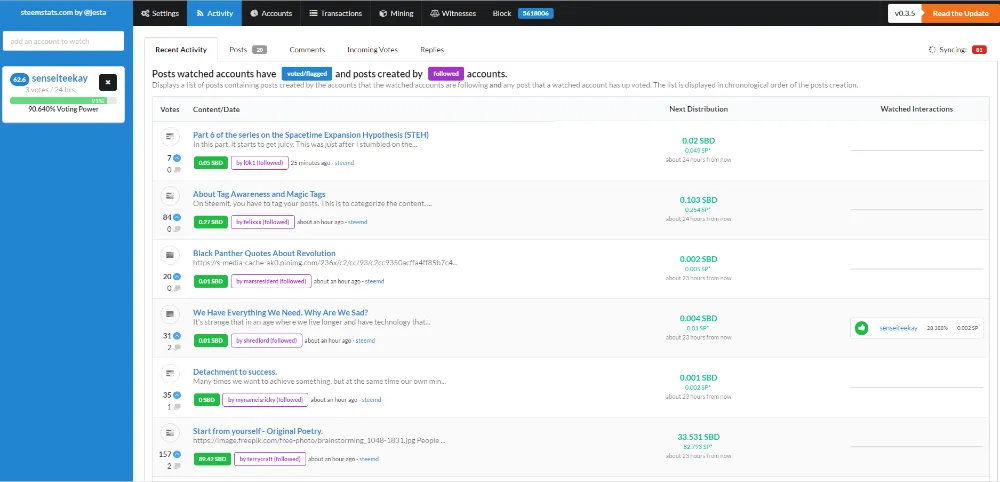
Task: Click by shredlord (followed) author tag
Action: 267,340
